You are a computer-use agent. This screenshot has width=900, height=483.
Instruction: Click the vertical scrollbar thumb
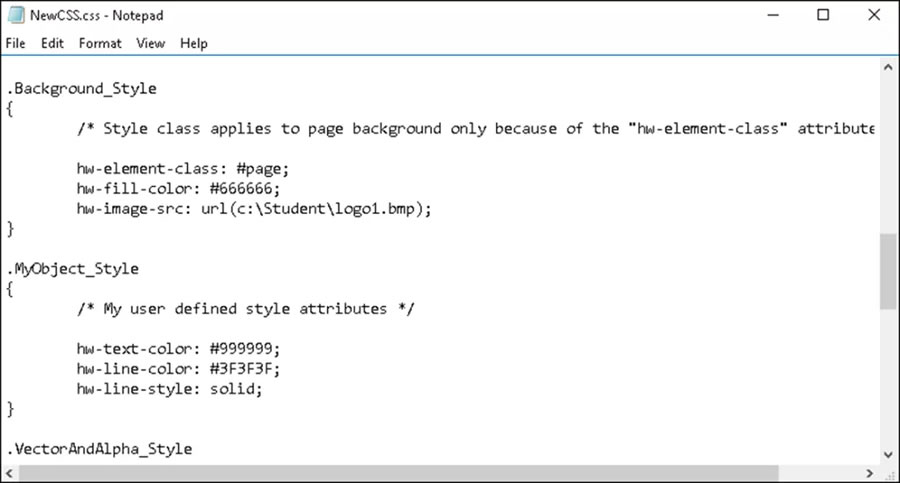(888, 272)
